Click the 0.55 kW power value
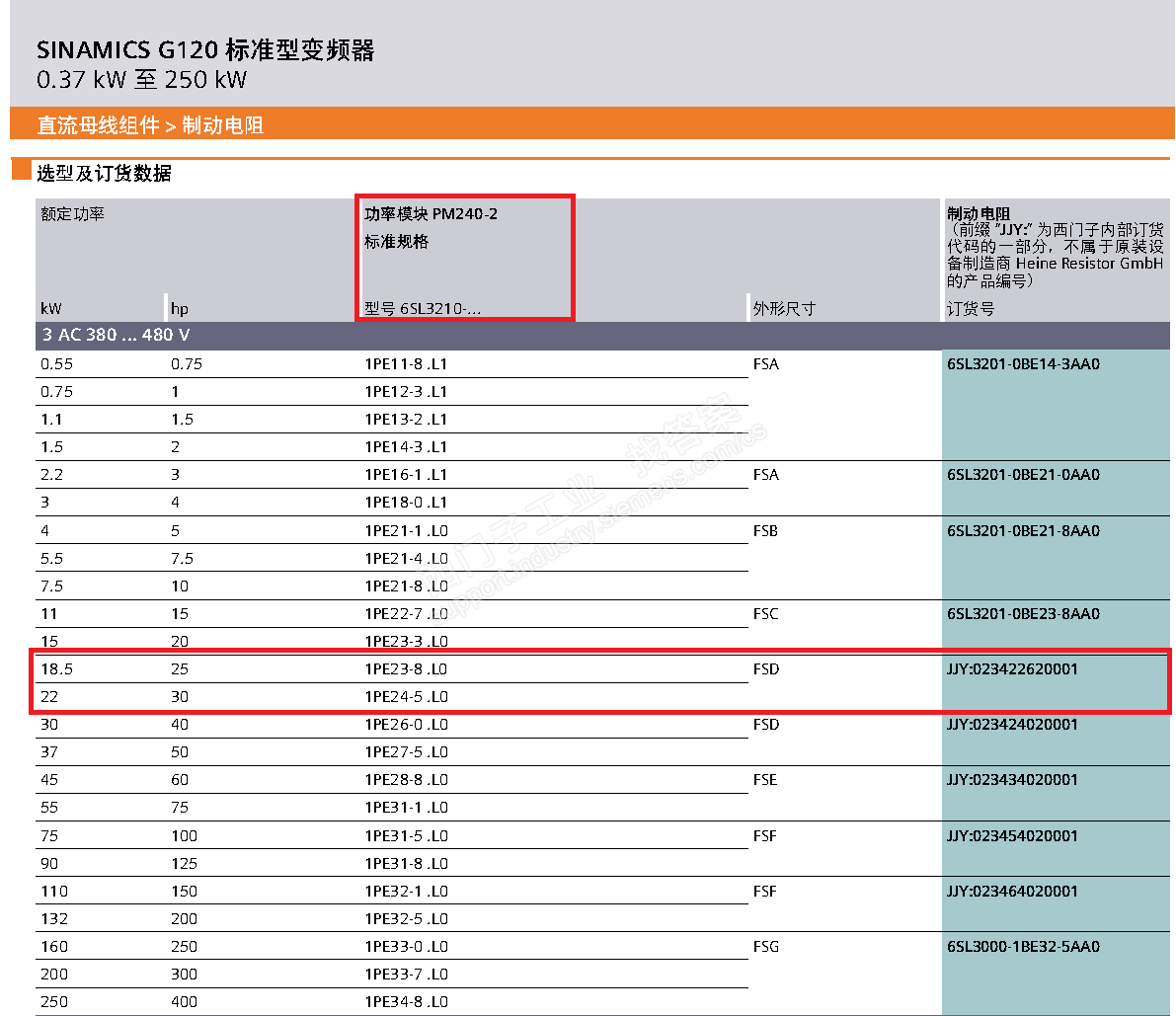Viewport: 1176px width, 1016px height. pos(57,363)
